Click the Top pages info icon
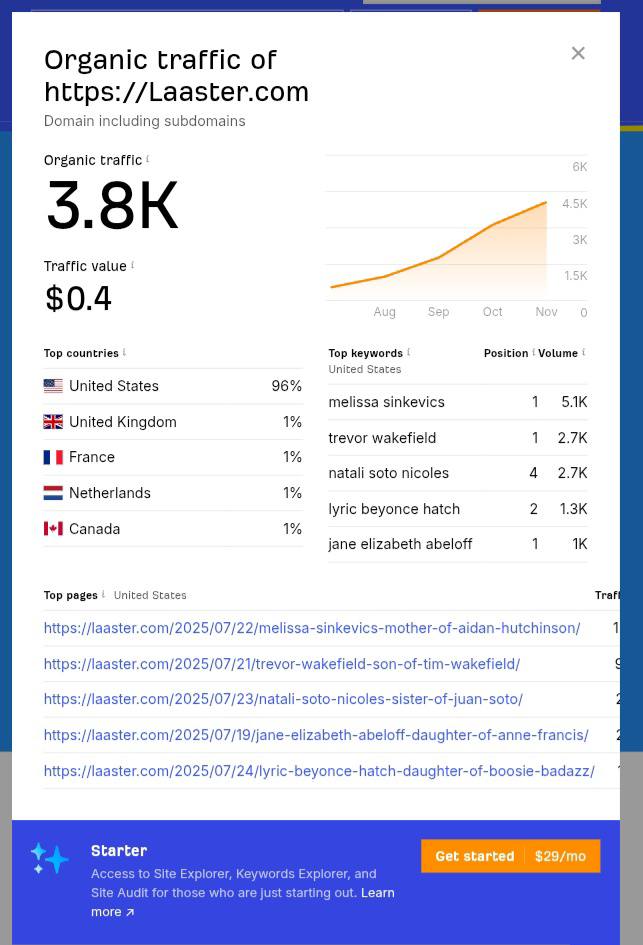The image size is (643, 945). coord(103,594)
